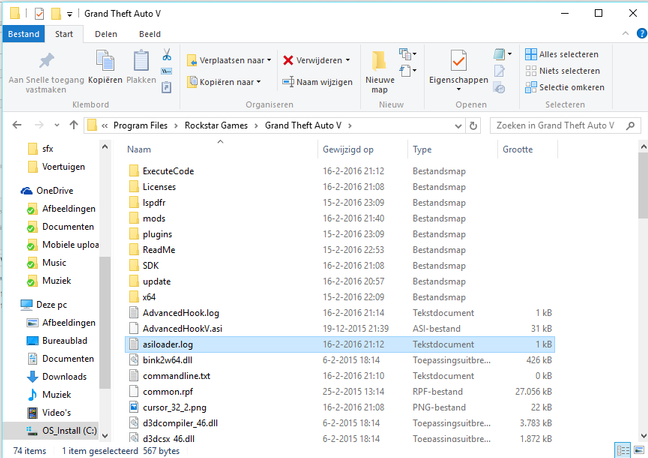This screenshot has height=458, width=648.
Task: Switch to the Start ribbon tab
Action: point(64,34)
